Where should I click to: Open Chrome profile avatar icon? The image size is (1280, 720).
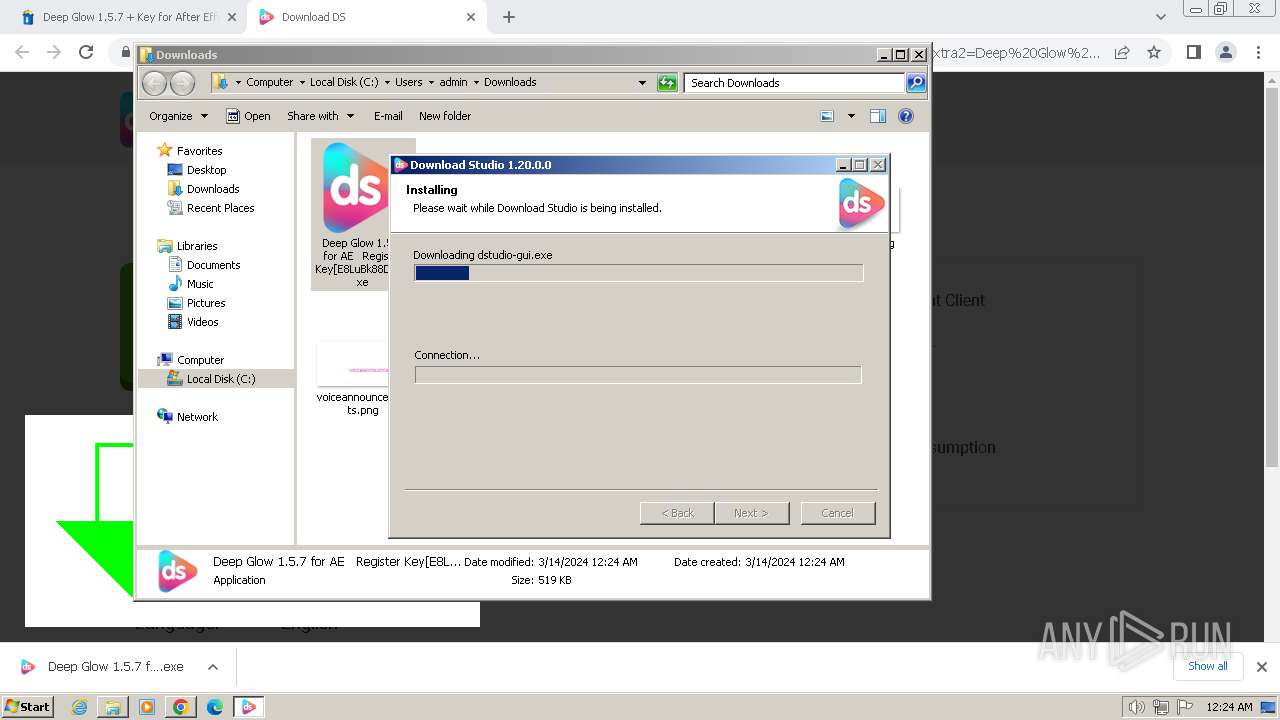(1225, 52)
